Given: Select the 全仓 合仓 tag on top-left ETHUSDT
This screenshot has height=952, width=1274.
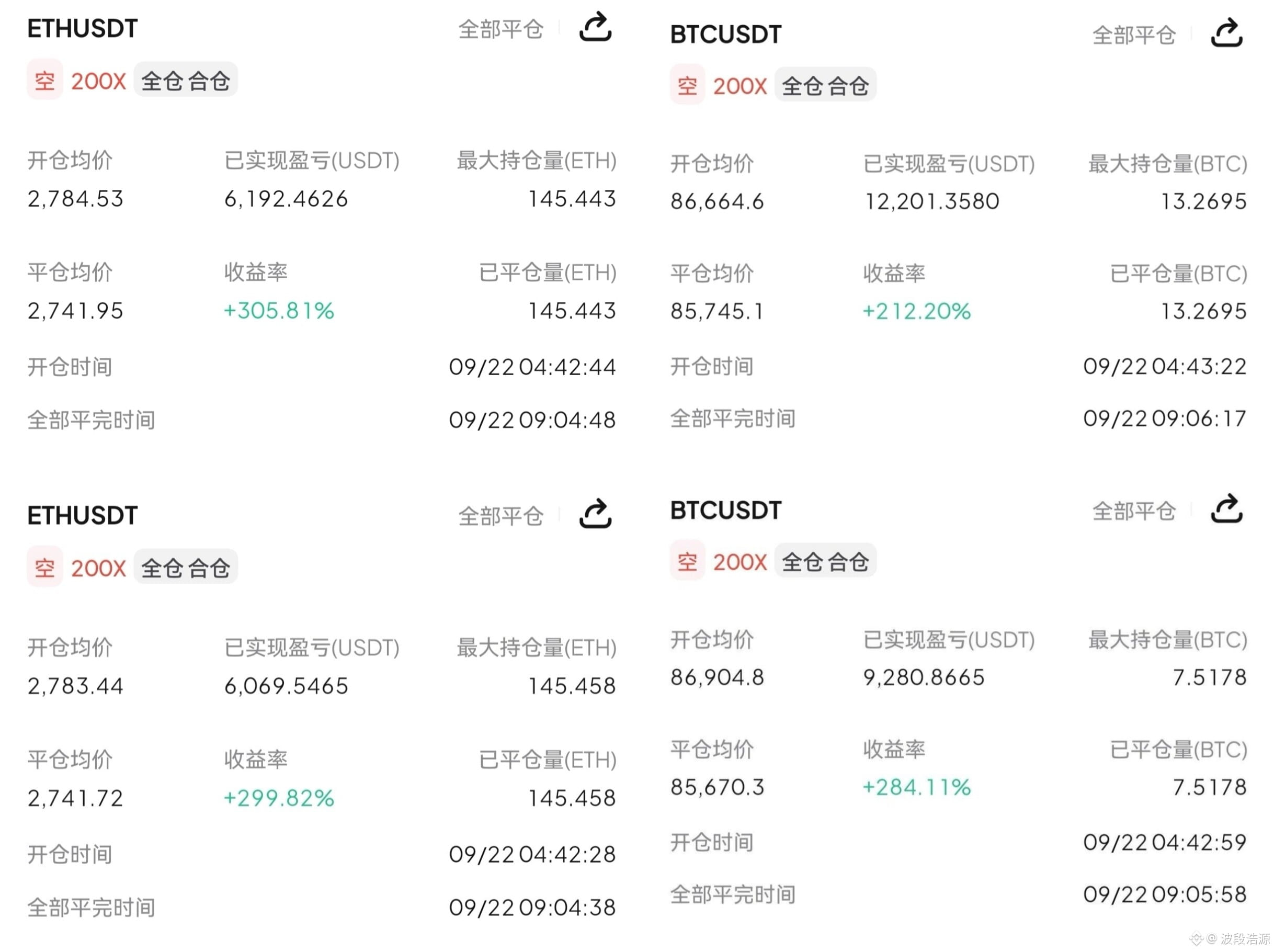Looking at the screenshot, I should click(x=186, y=80).
